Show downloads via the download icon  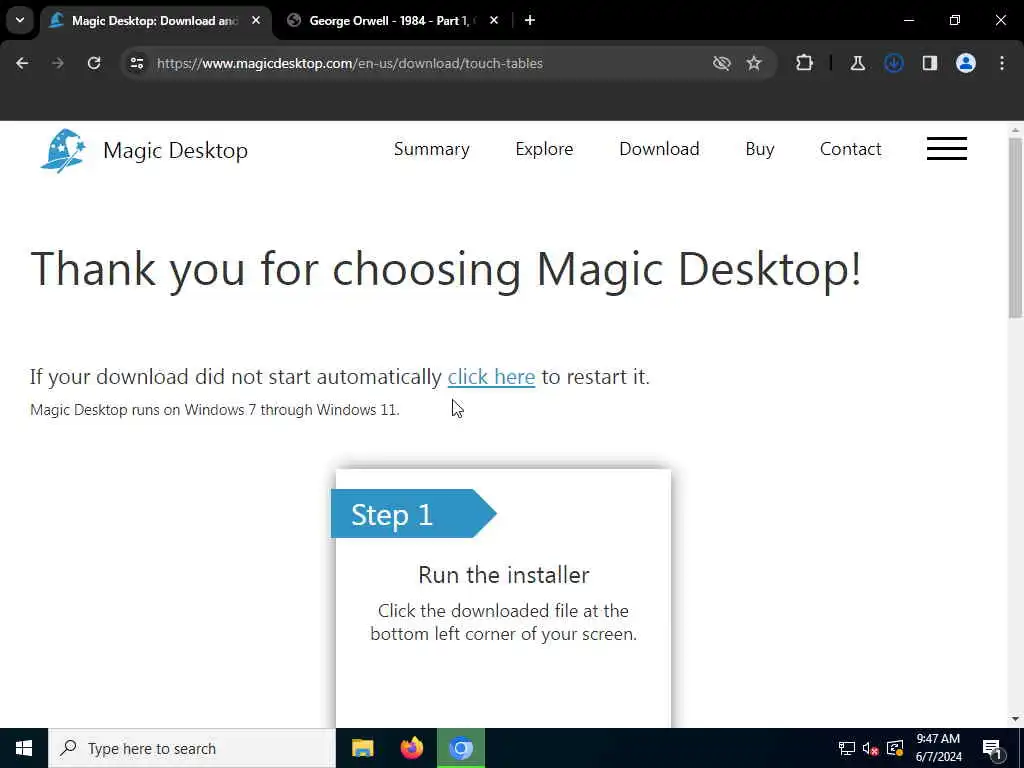(x=894, y=63)
